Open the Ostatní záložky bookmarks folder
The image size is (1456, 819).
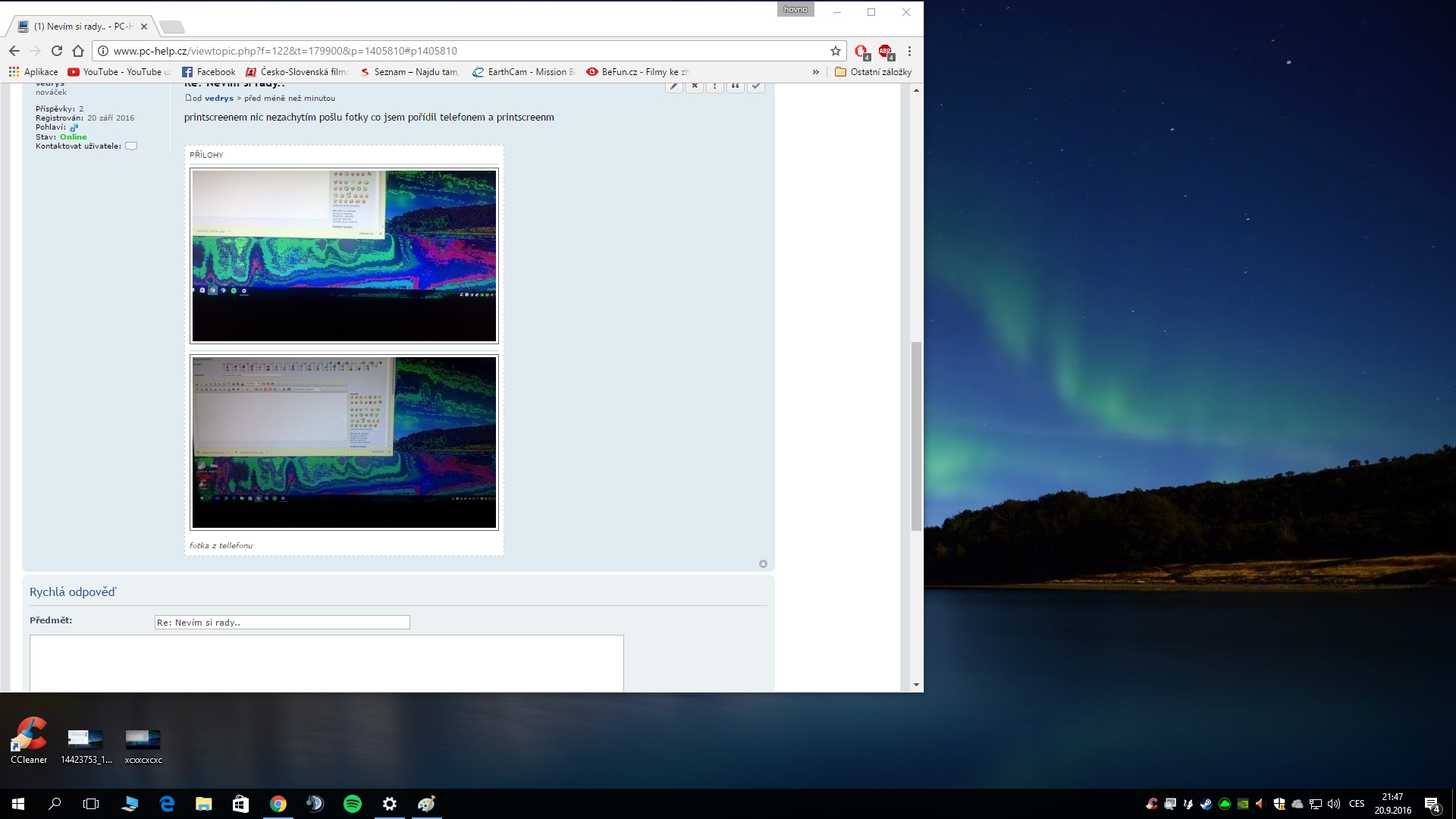[x=873, y=72]
